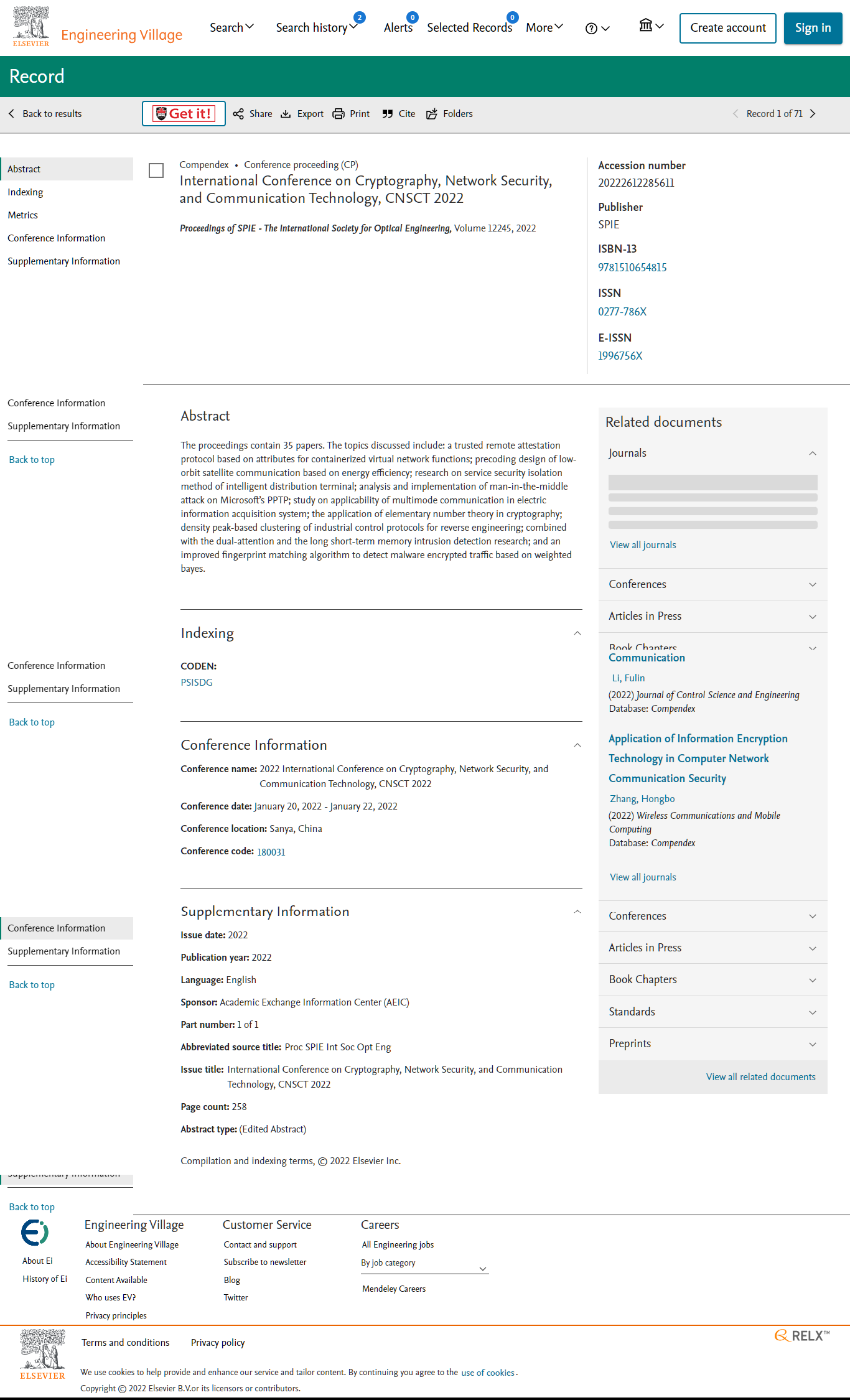Open author link Zhang, Hongbo
Image resolution: width=850 pixels, height=1400 pixels.
pos(642,799)
